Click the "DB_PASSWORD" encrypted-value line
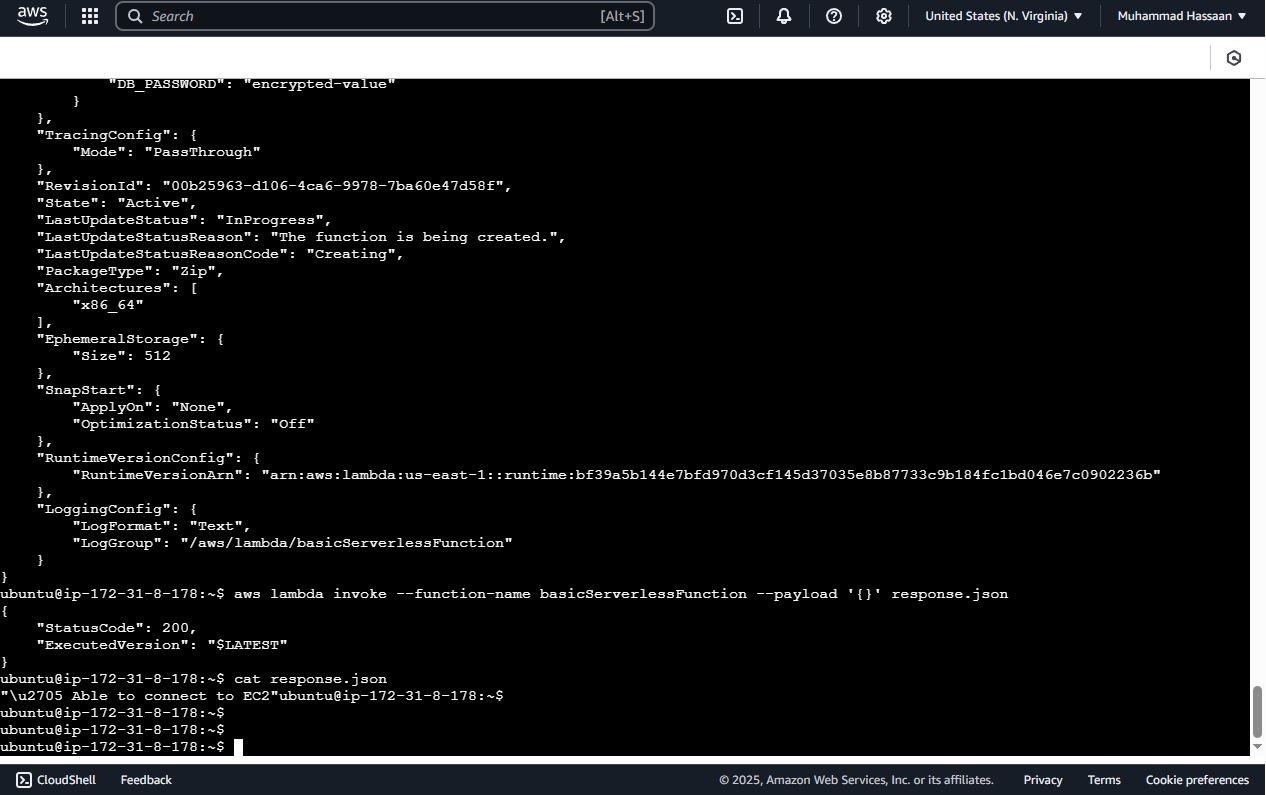This screenshot has height=795, width=1266. pos(252,84)
